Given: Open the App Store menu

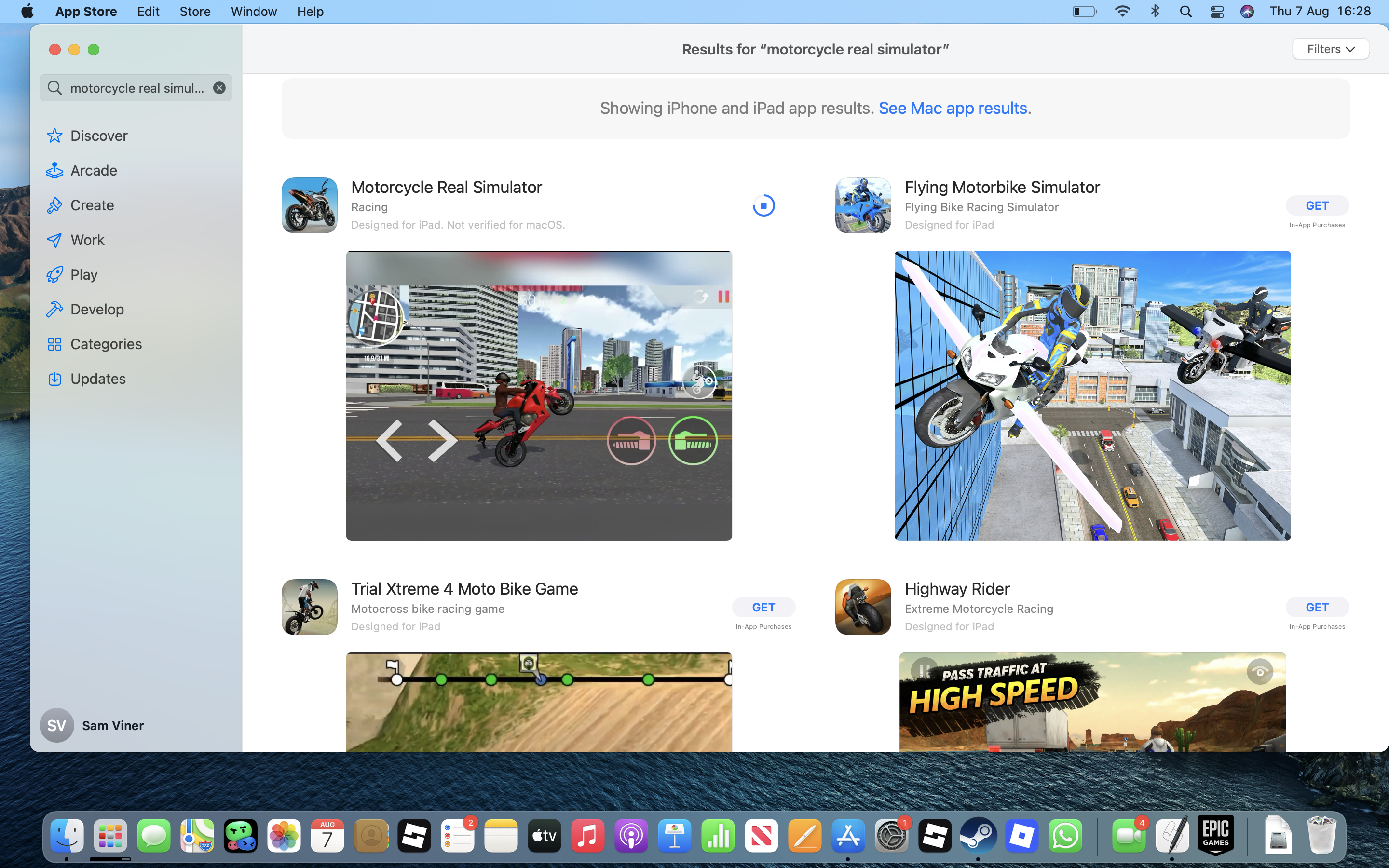Looking at the screenshot, I should click(86, 12).
